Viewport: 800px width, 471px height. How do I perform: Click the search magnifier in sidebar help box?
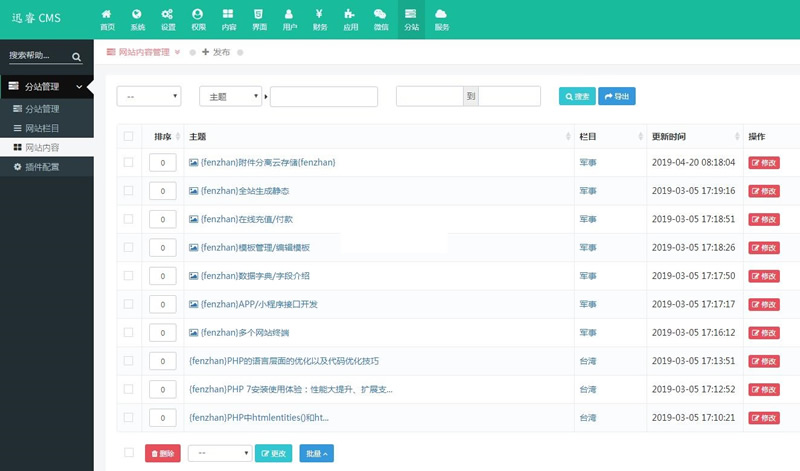(76, 58)
